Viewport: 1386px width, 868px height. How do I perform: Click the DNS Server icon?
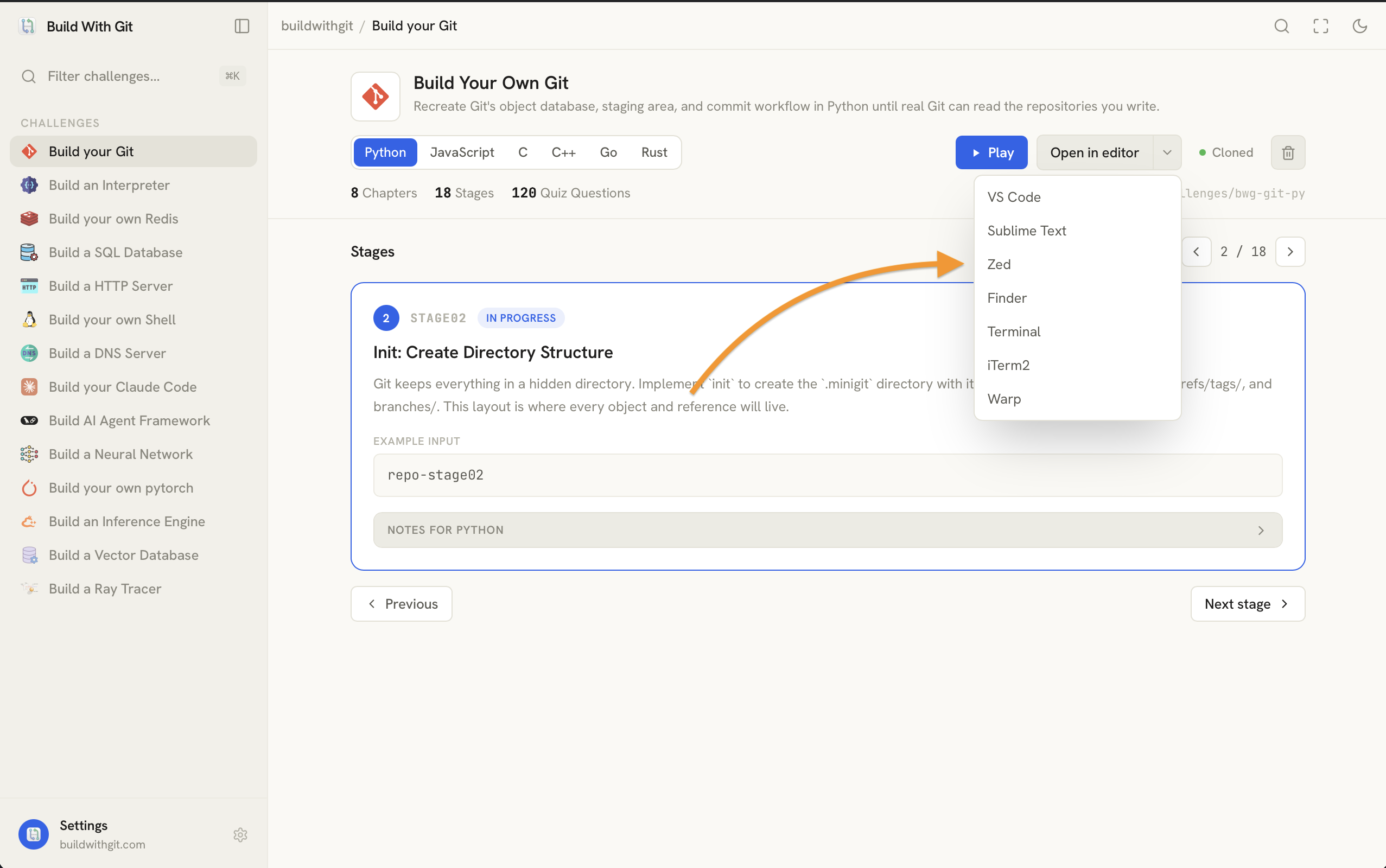point(29,353)
